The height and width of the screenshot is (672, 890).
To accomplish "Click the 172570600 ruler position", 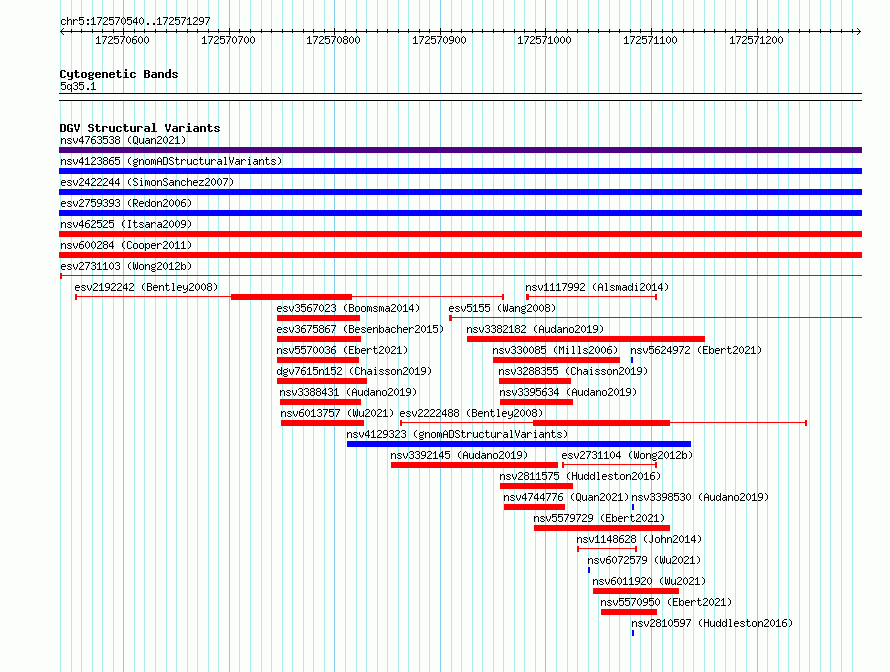I will click(x=122, y=40).
